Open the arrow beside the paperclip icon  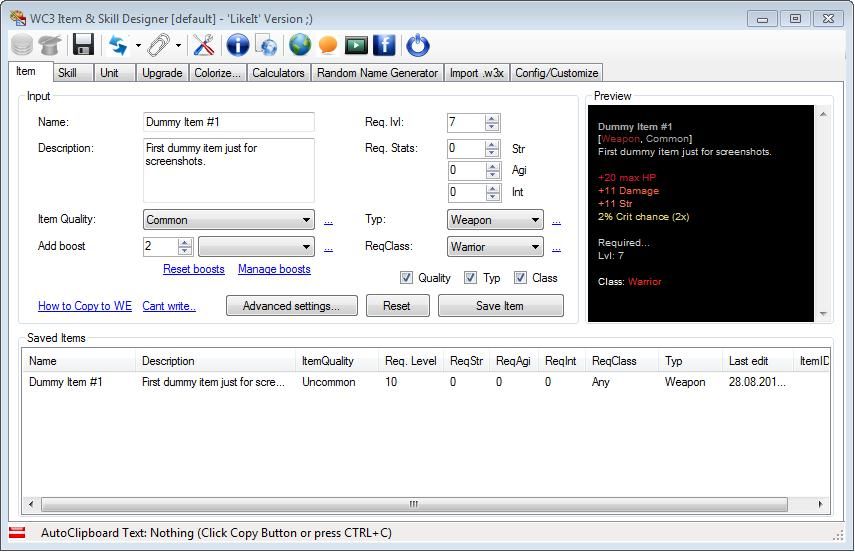coord(178,46)
